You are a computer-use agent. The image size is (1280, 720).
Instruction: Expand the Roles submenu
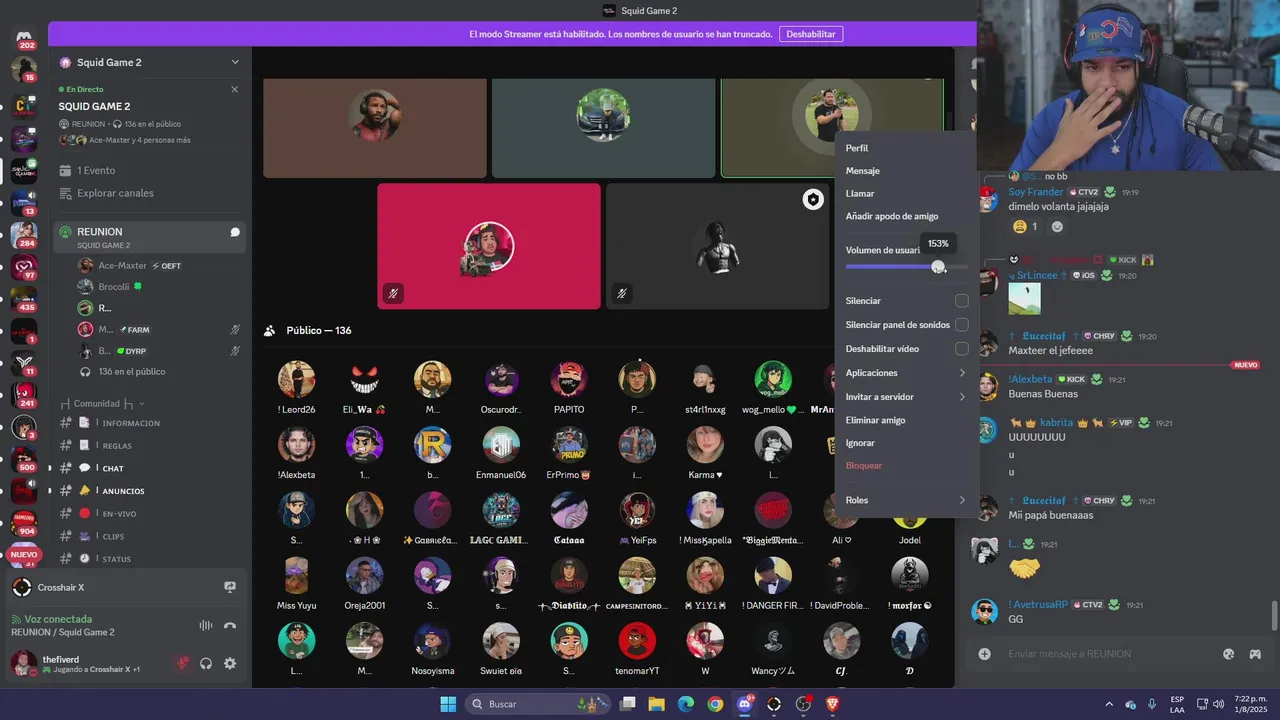click(x=906, y=500)
